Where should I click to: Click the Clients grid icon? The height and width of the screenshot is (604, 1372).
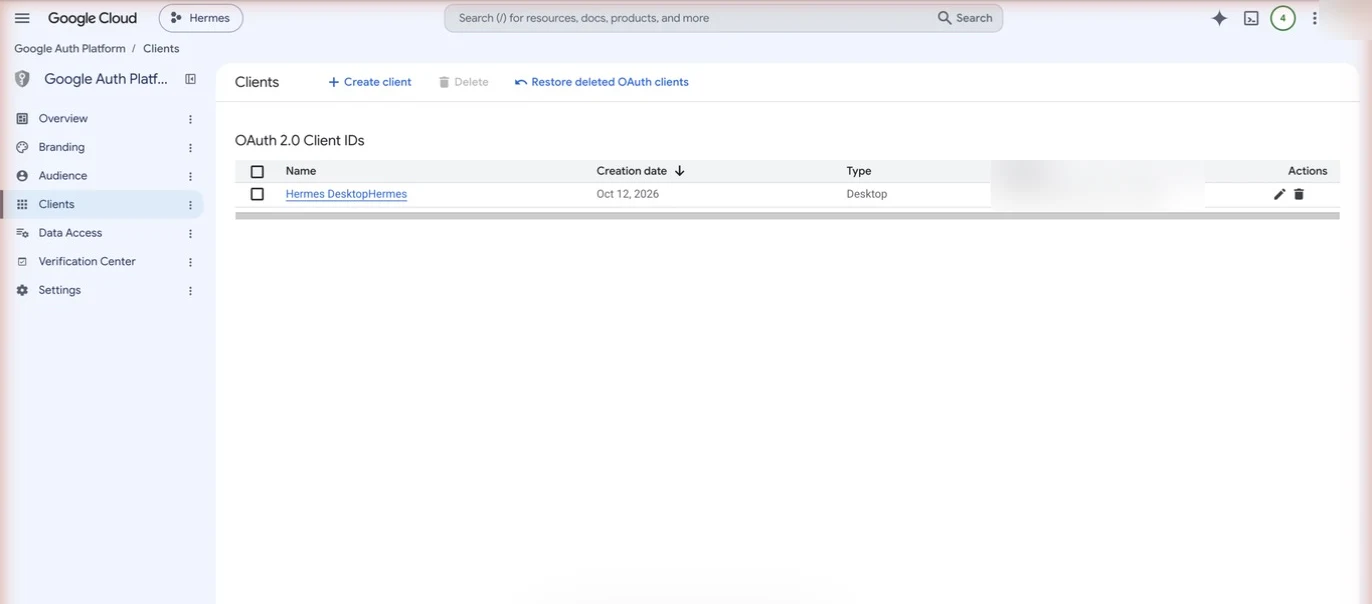22,204
